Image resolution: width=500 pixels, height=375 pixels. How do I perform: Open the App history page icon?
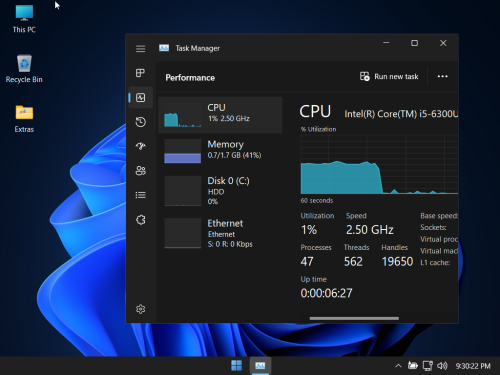pos(140,122)
